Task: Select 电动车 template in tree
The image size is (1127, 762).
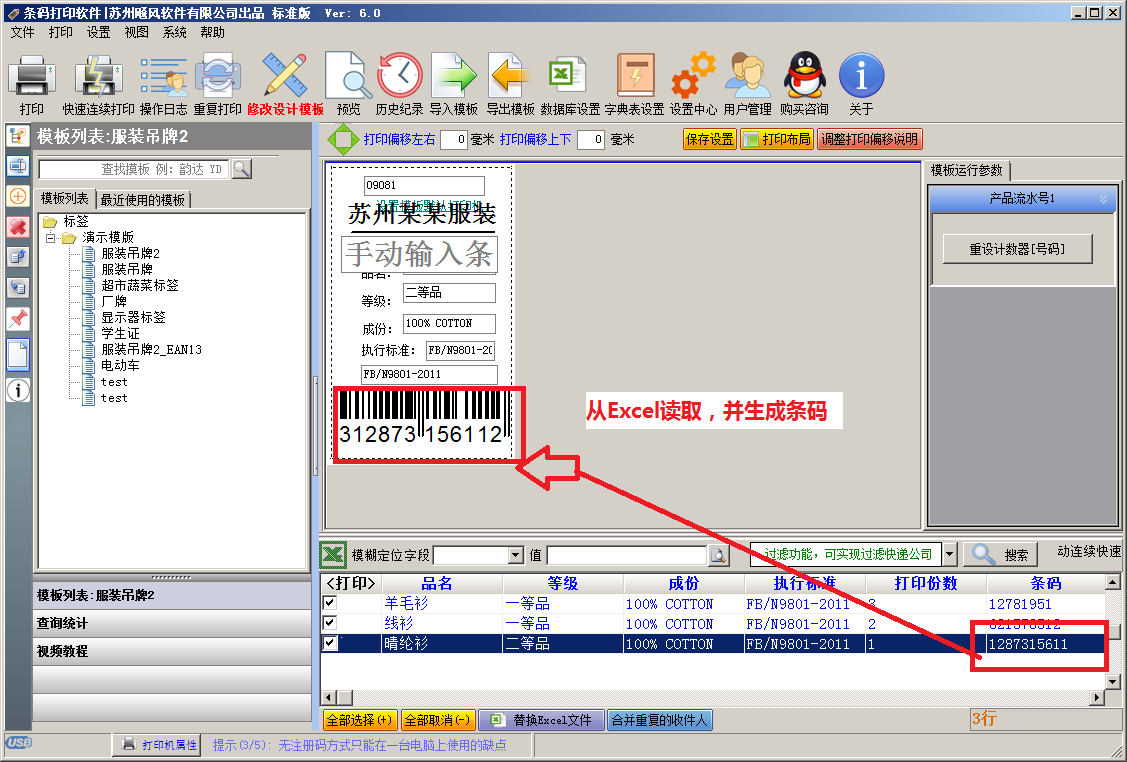Action: [120, 365]
